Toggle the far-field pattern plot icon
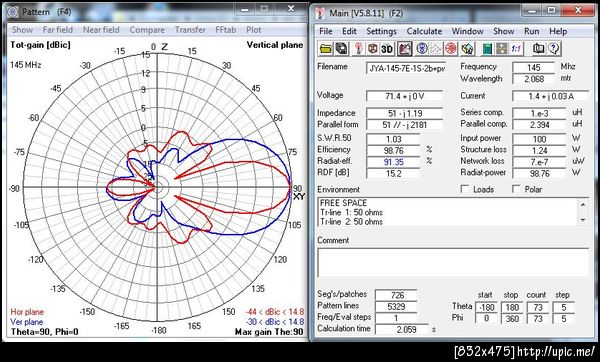The width and height of the screenshot is (600, 362). pos(404,49)
